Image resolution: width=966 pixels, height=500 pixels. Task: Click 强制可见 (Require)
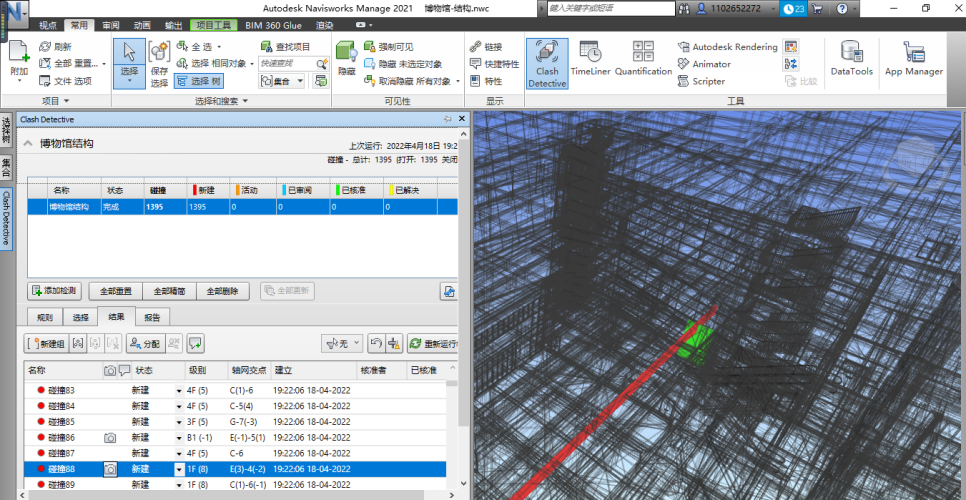[388, 47]
